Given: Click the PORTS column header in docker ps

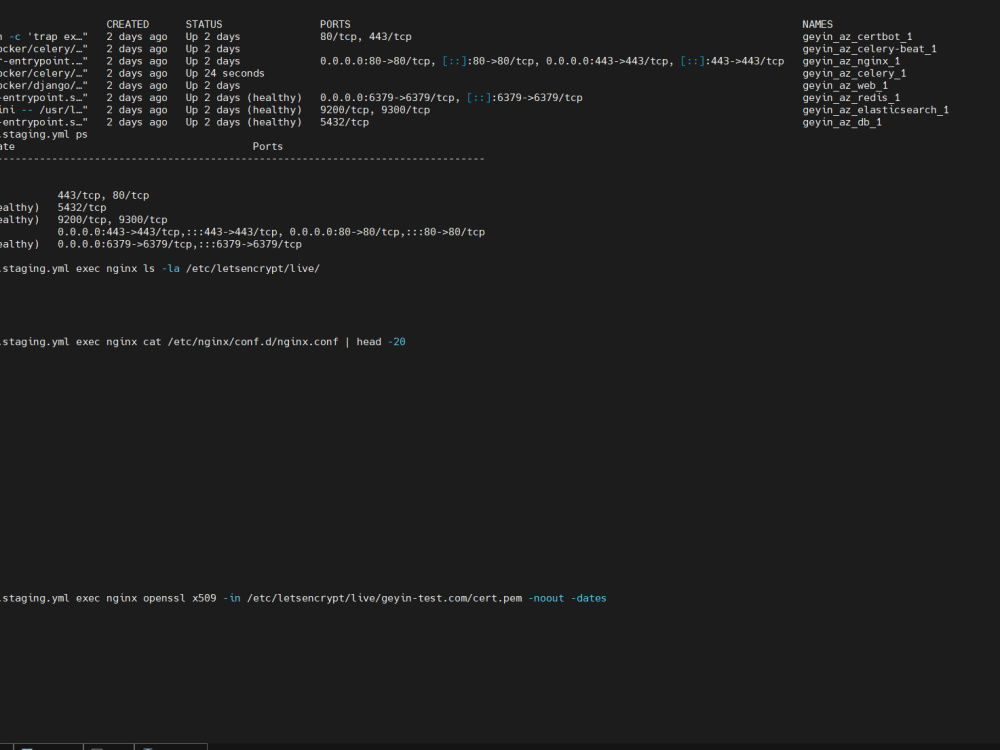Looking at the screenshot, I should click(335, 24).
